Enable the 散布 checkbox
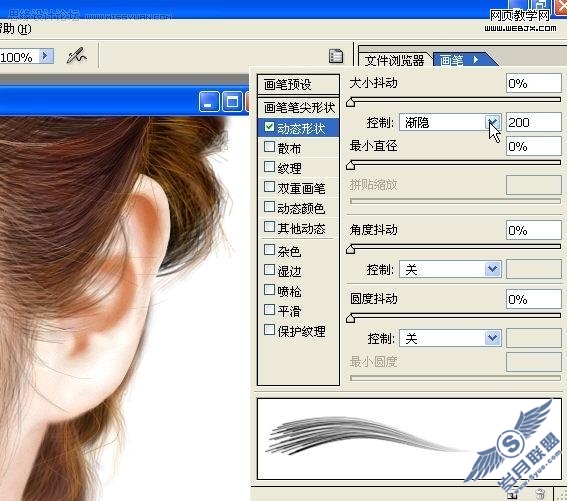The width and height of the screenshot is (567, 501). click(x=269, y=147)
